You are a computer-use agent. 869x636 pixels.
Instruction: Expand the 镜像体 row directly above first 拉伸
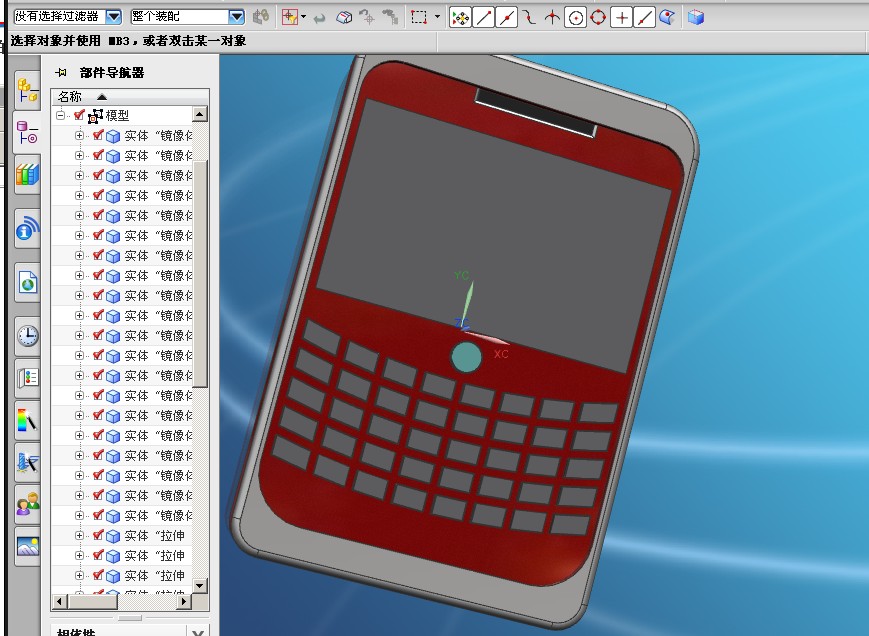pyautogui.click(x=79, y=515)
